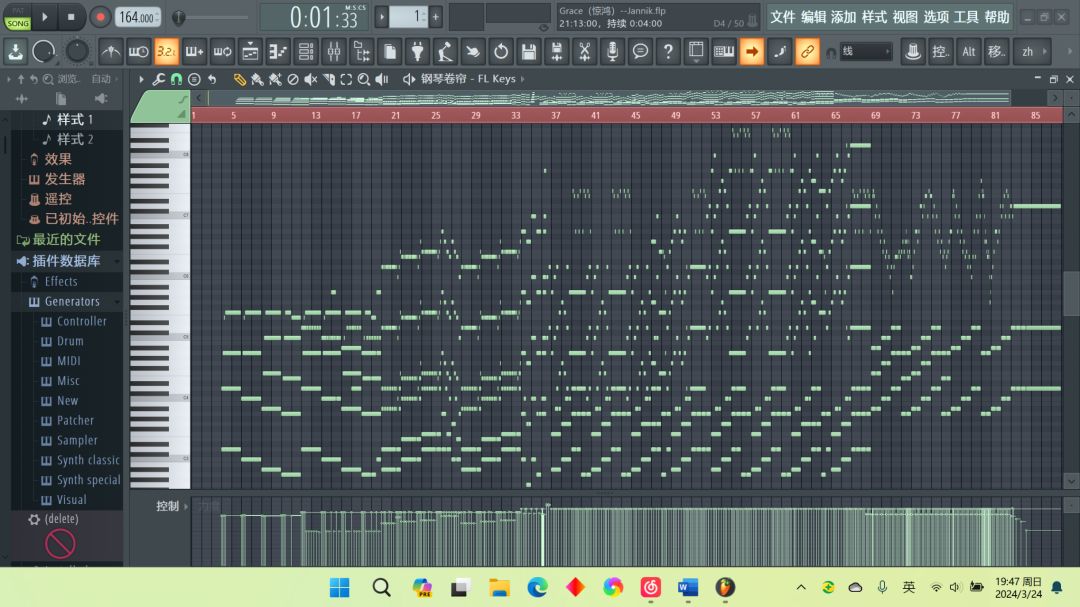Arm the record button
The width and height of the screenshot is (1080, 607).
pos(100,17)
